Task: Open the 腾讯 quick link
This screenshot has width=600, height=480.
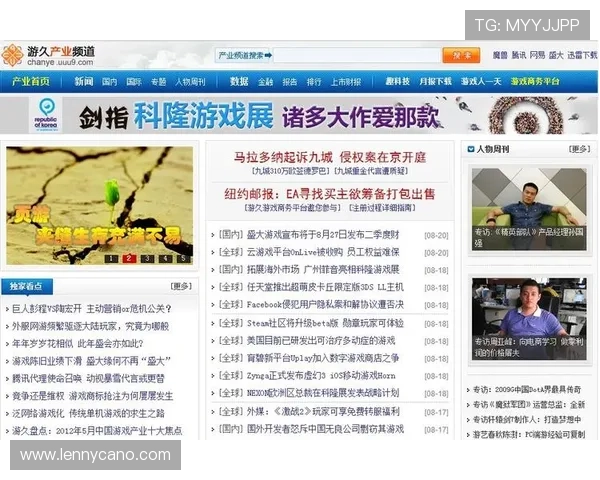Action: [518, 56]
